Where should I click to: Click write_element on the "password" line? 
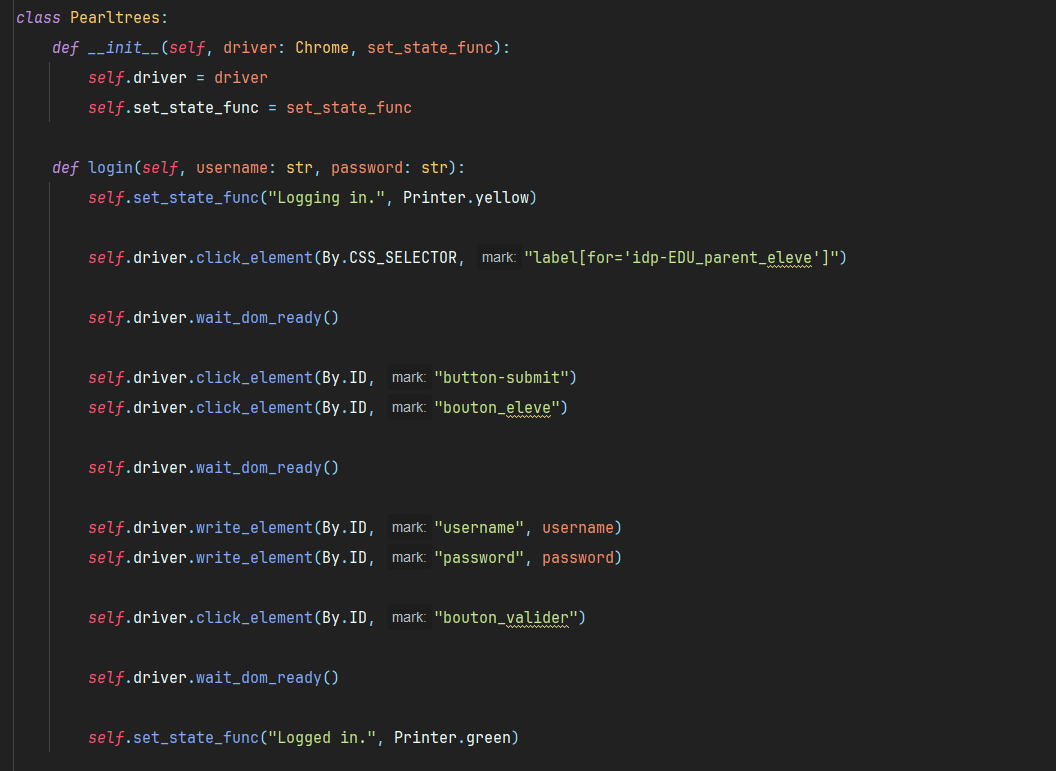(254, 558)
